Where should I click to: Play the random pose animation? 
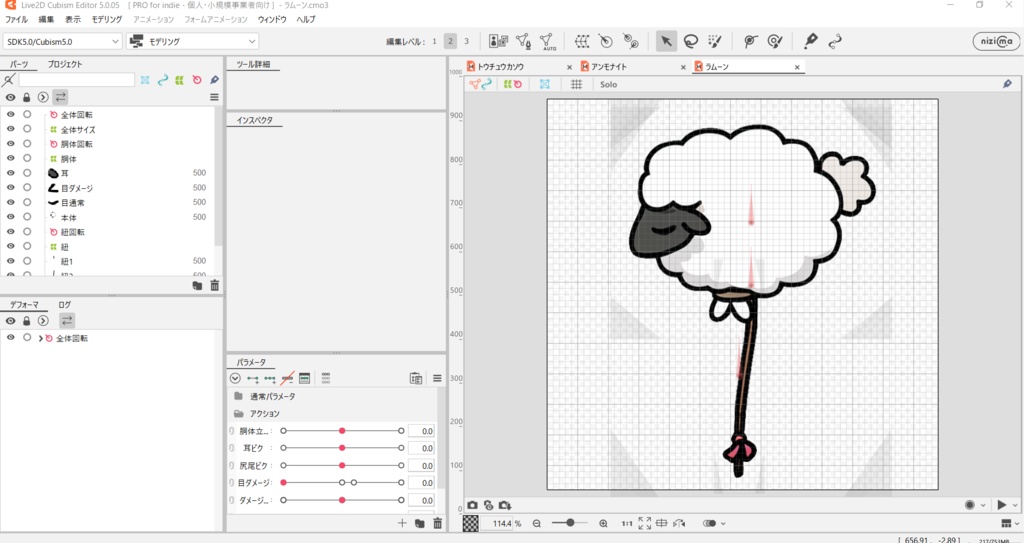(1002, 505)
